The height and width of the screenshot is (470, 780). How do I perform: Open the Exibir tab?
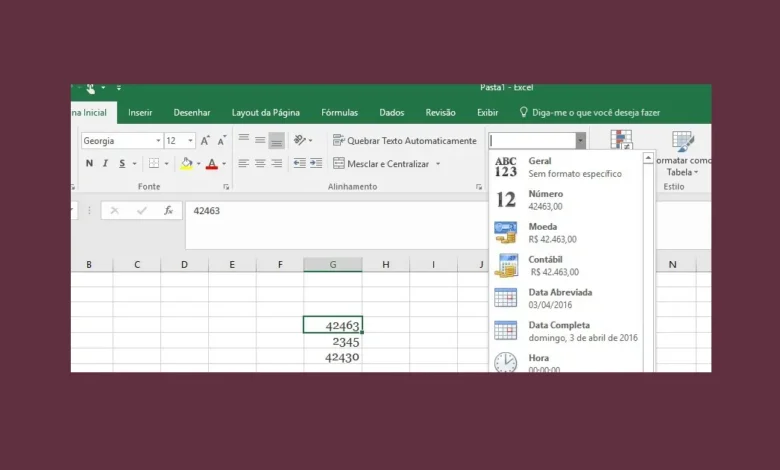[x=488, y=112]
